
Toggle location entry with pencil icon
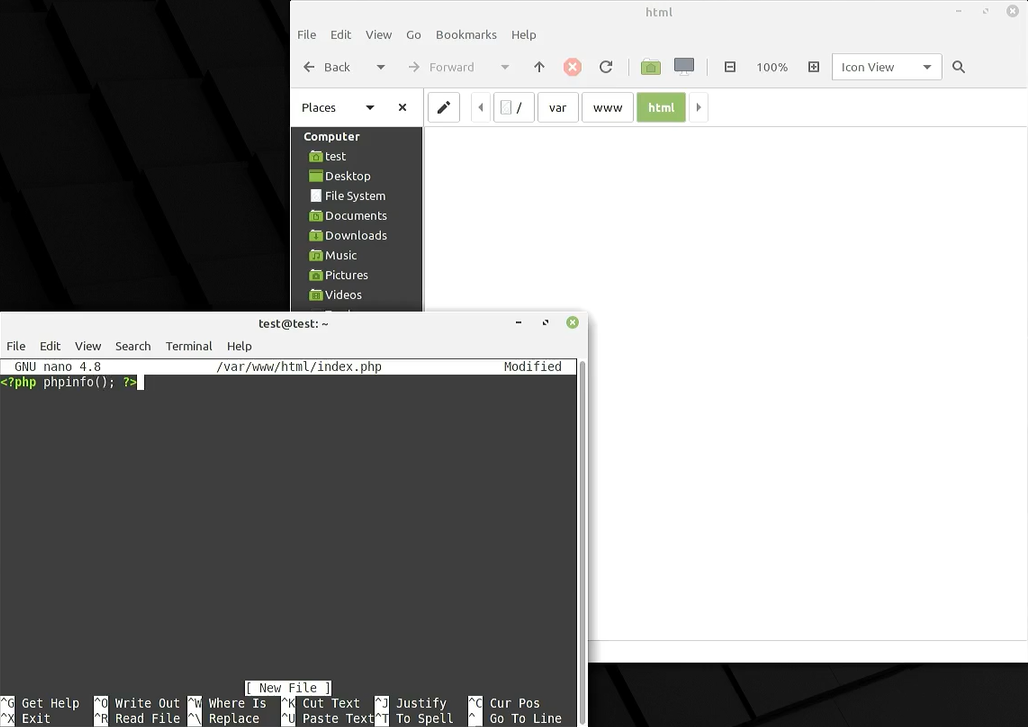point(443,108)
